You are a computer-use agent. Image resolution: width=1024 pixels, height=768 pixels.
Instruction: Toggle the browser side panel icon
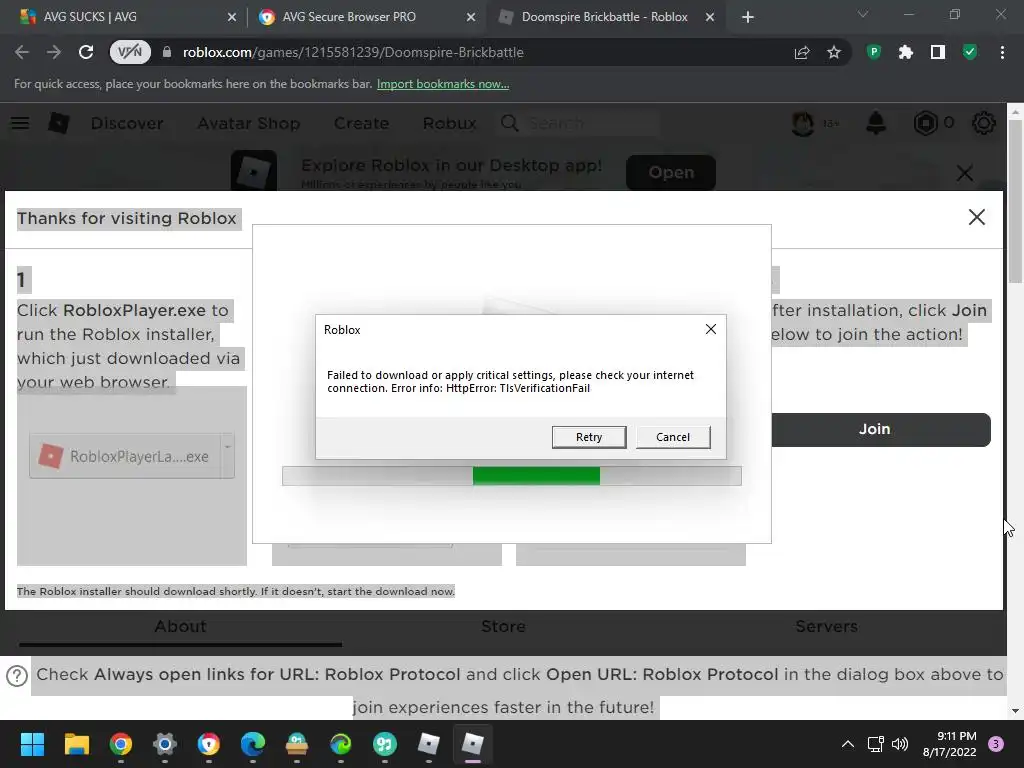coord(938,52)
